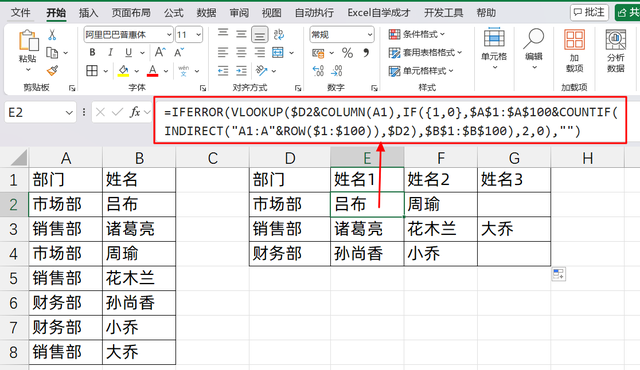The image size is (640, 370).
Task: Open 单元格 cells menu
Action: click(494, 49)
